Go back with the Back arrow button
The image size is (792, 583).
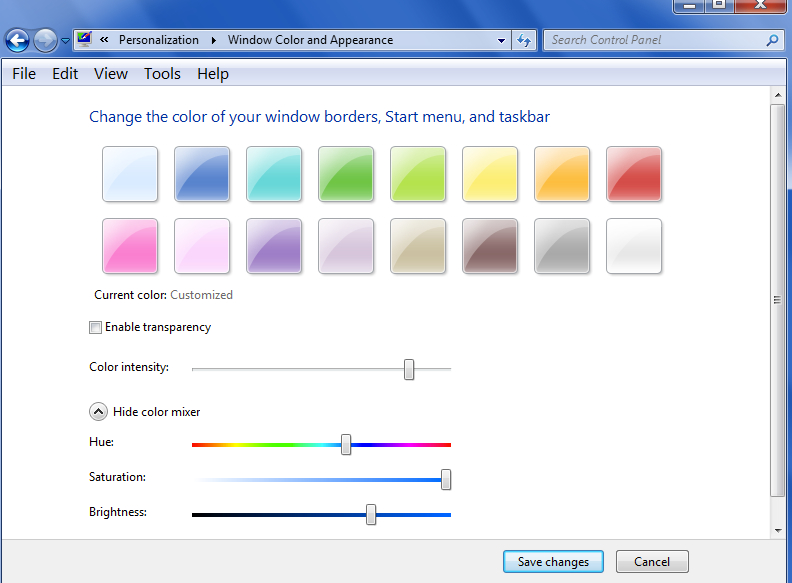click(x=18, y=40)
